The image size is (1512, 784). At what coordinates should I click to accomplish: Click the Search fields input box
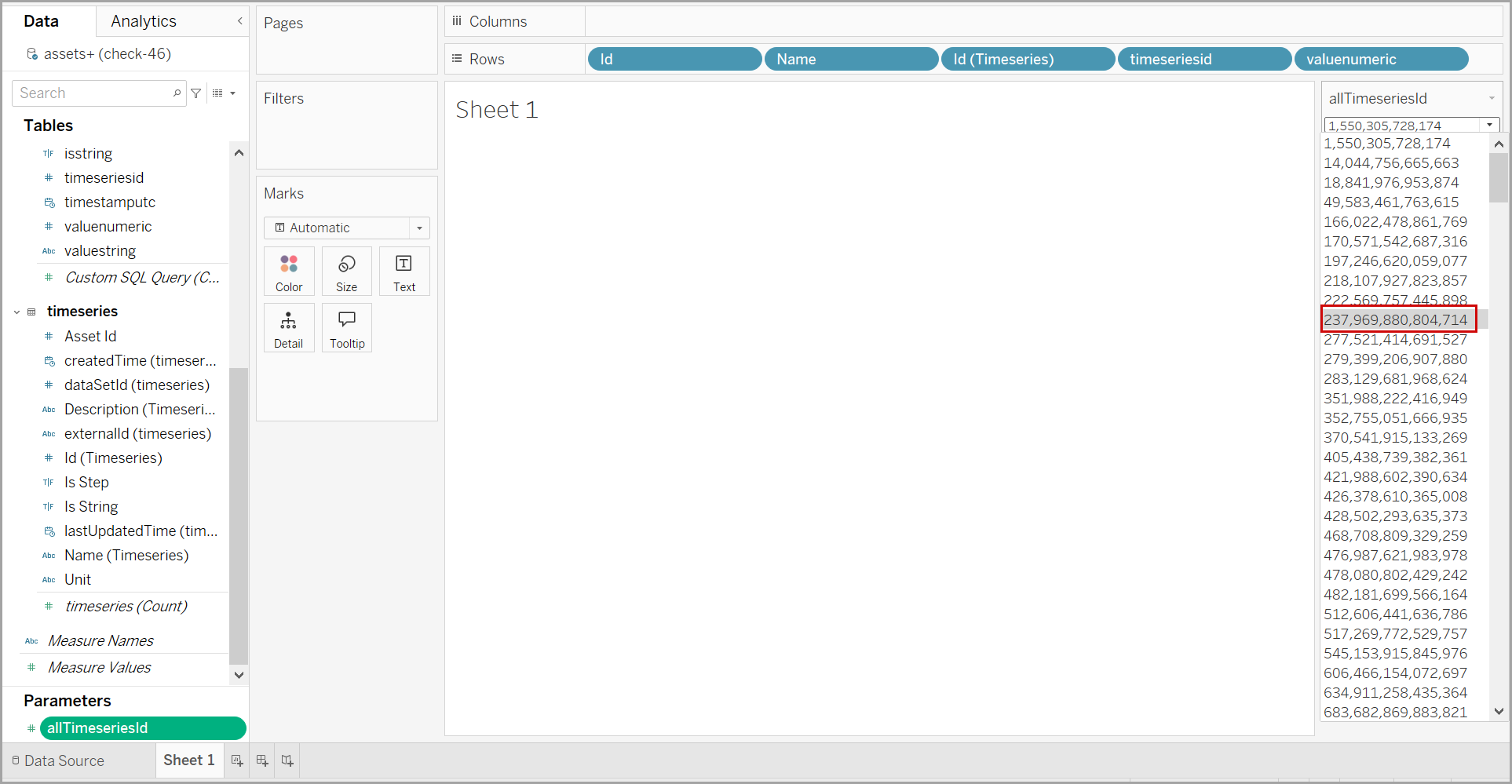coord(94,93)
